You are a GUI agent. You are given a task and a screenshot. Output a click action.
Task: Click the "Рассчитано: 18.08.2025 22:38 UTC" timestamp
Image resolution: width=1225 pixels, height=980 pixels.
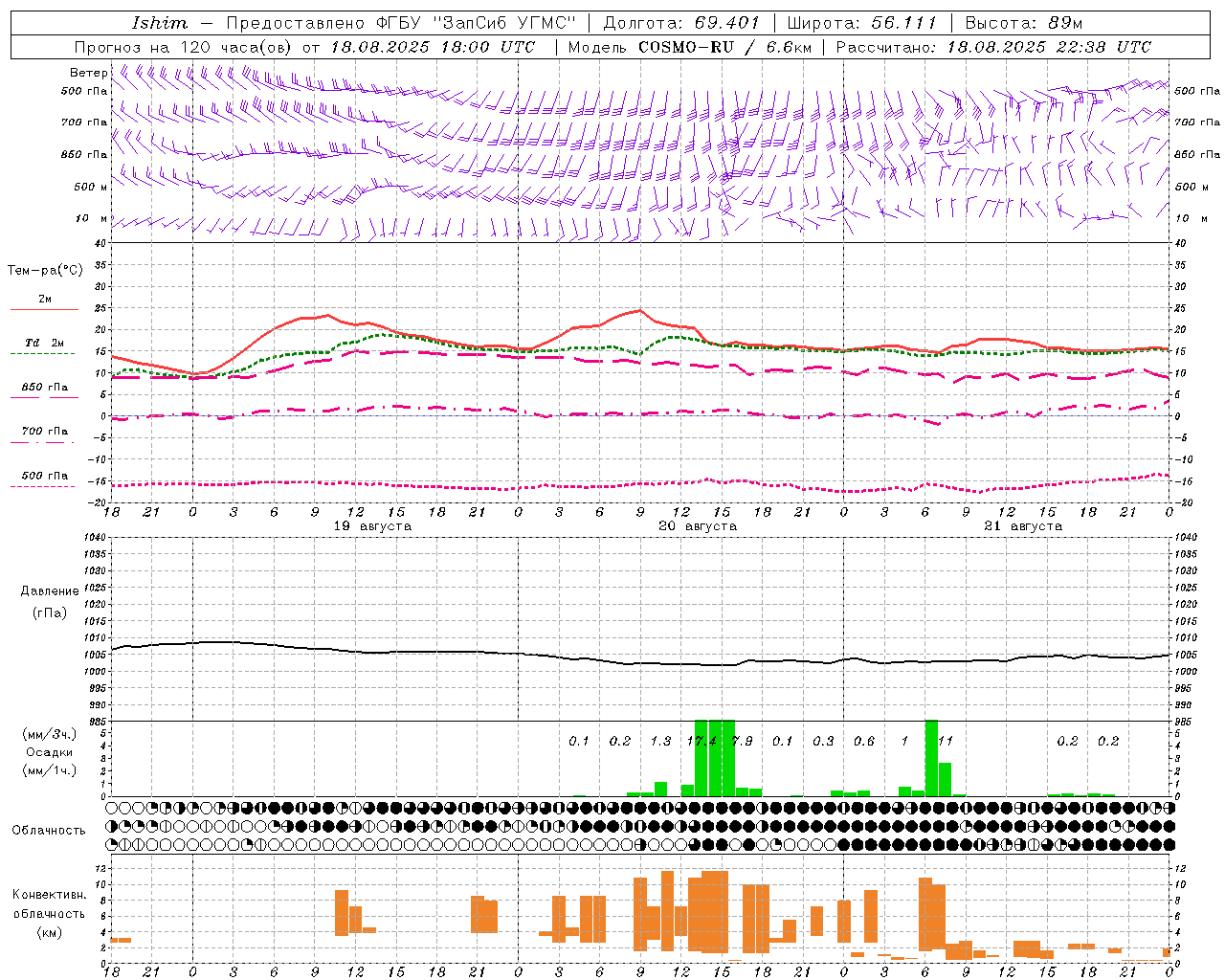click(993, 47)
